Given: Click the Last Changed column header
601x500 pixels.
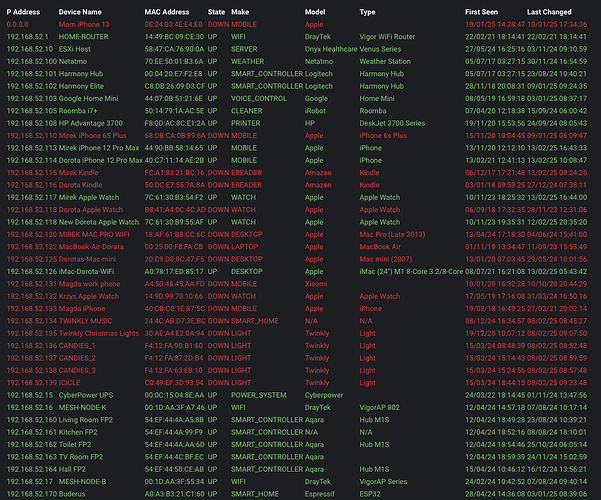Looking at the screenshot, I should [549, 12].
